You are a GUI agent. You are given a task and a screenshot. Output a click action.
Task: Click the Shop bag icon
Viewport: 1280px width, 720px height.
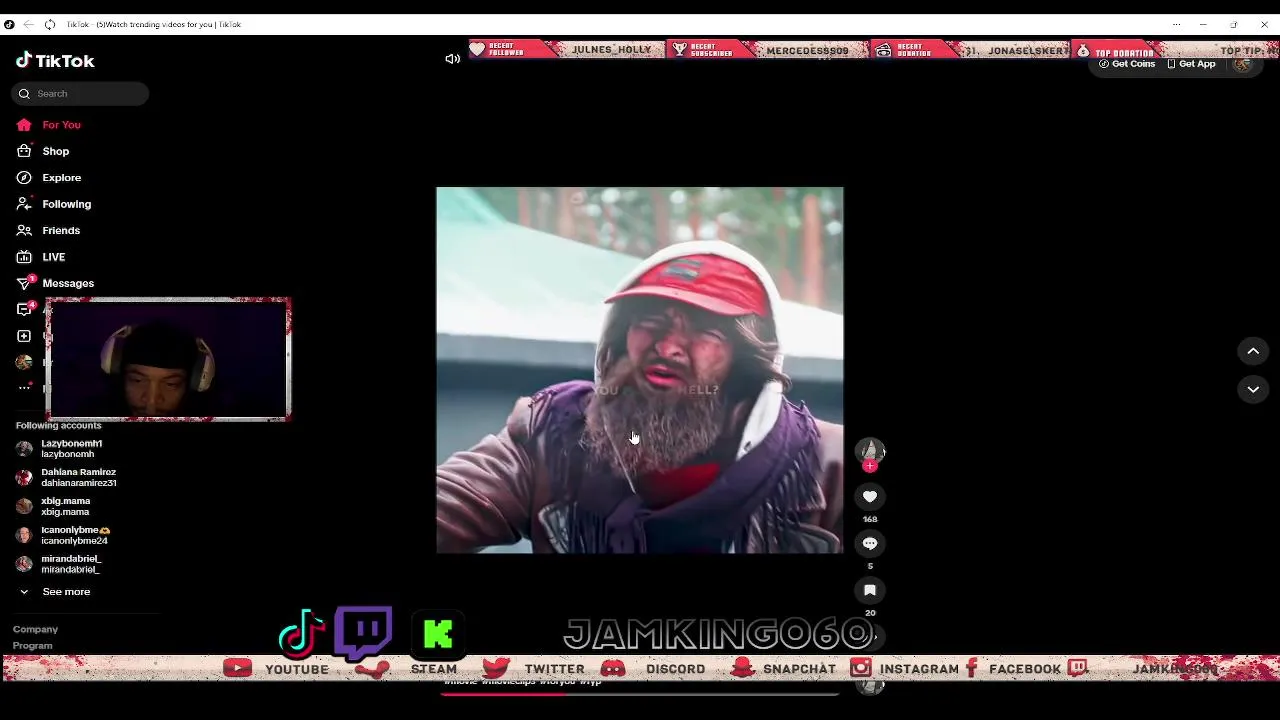click(24, 151)
